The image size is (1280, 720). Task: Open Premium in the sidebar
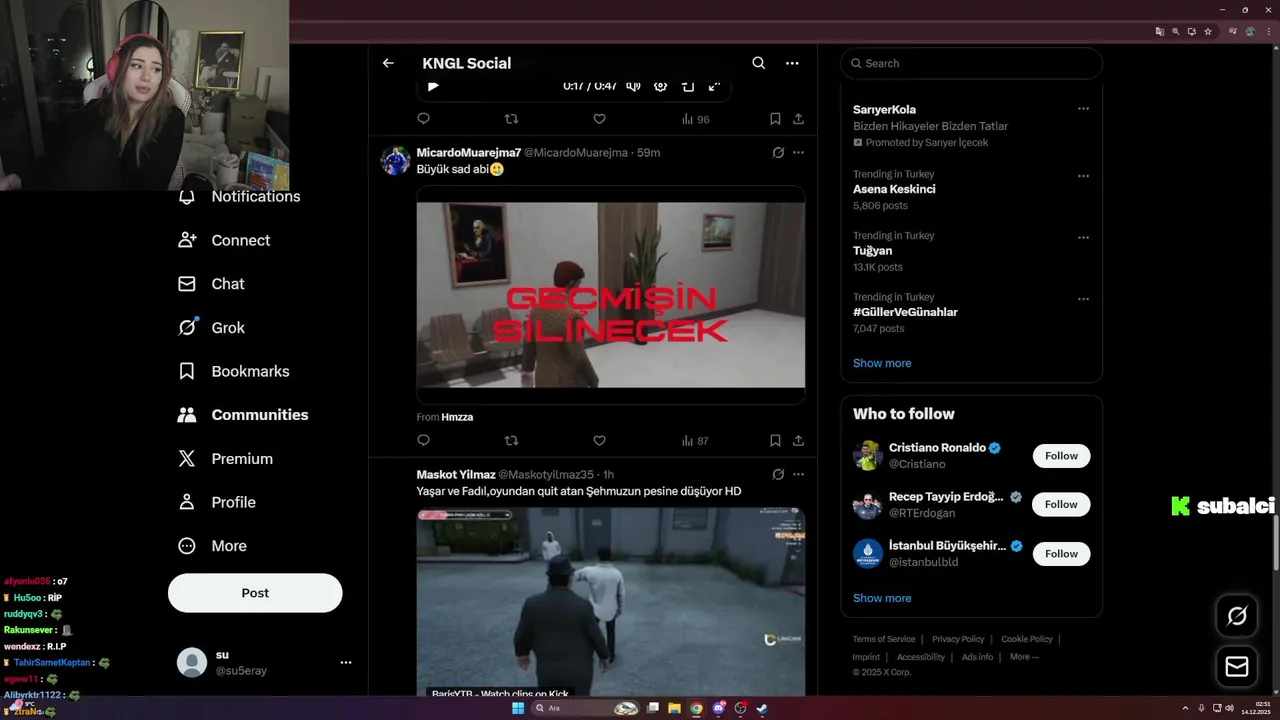(x=225, y=459)
